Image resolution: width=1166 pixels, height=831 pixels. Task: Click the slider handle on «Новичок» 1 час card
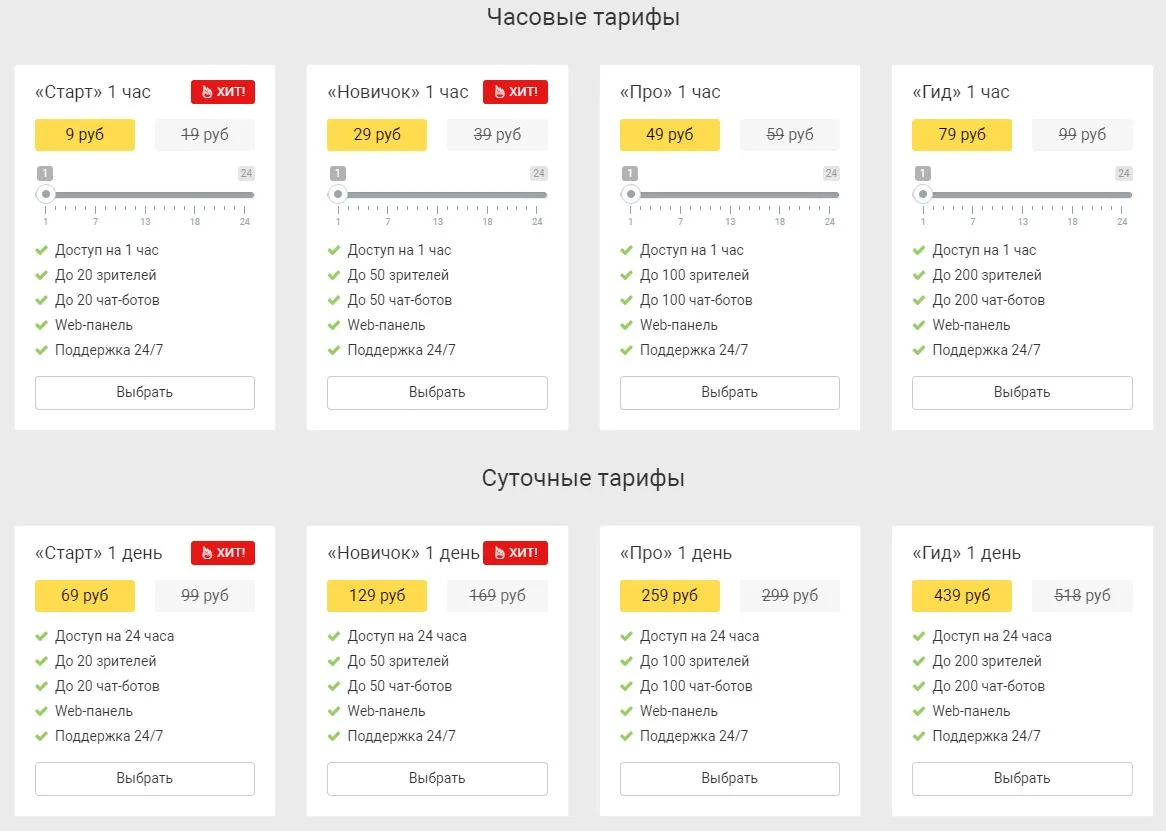point(338,194)
